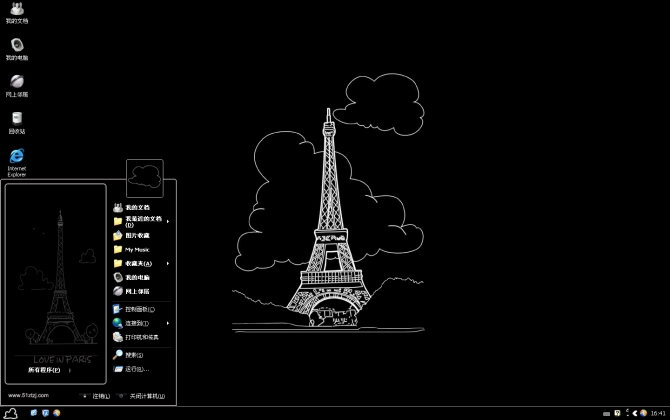670x420 pixels.
Task: Click the cloud user picture thumbnail in the Start menu
Action: click(145, 178)
